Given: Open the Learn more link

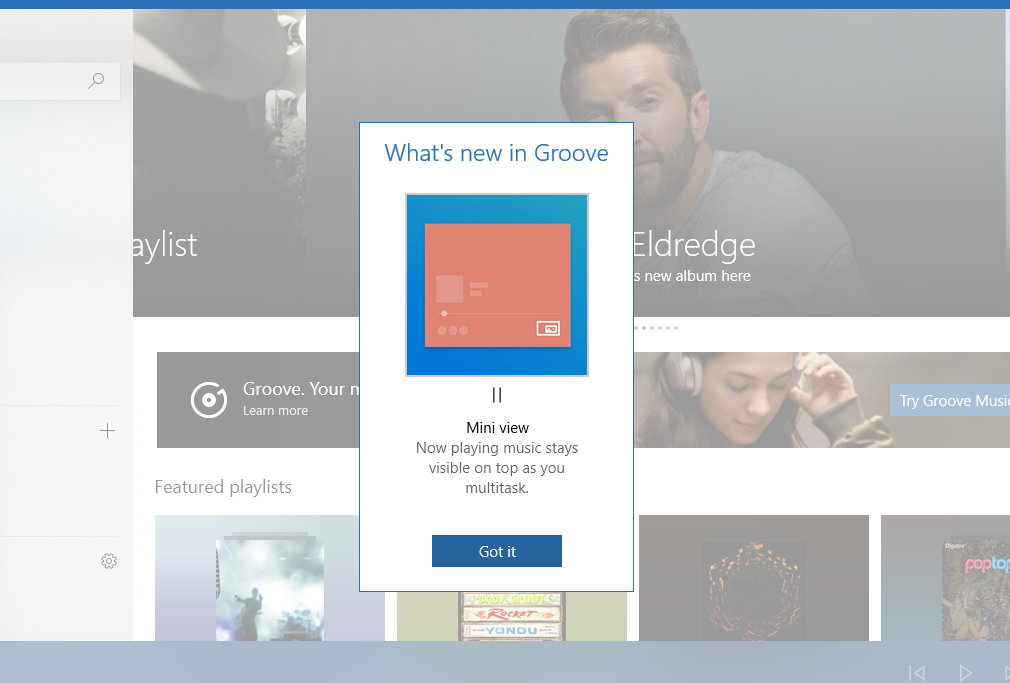Looking at the screenshot, I should pyautogui.click(x=275, y=410).
